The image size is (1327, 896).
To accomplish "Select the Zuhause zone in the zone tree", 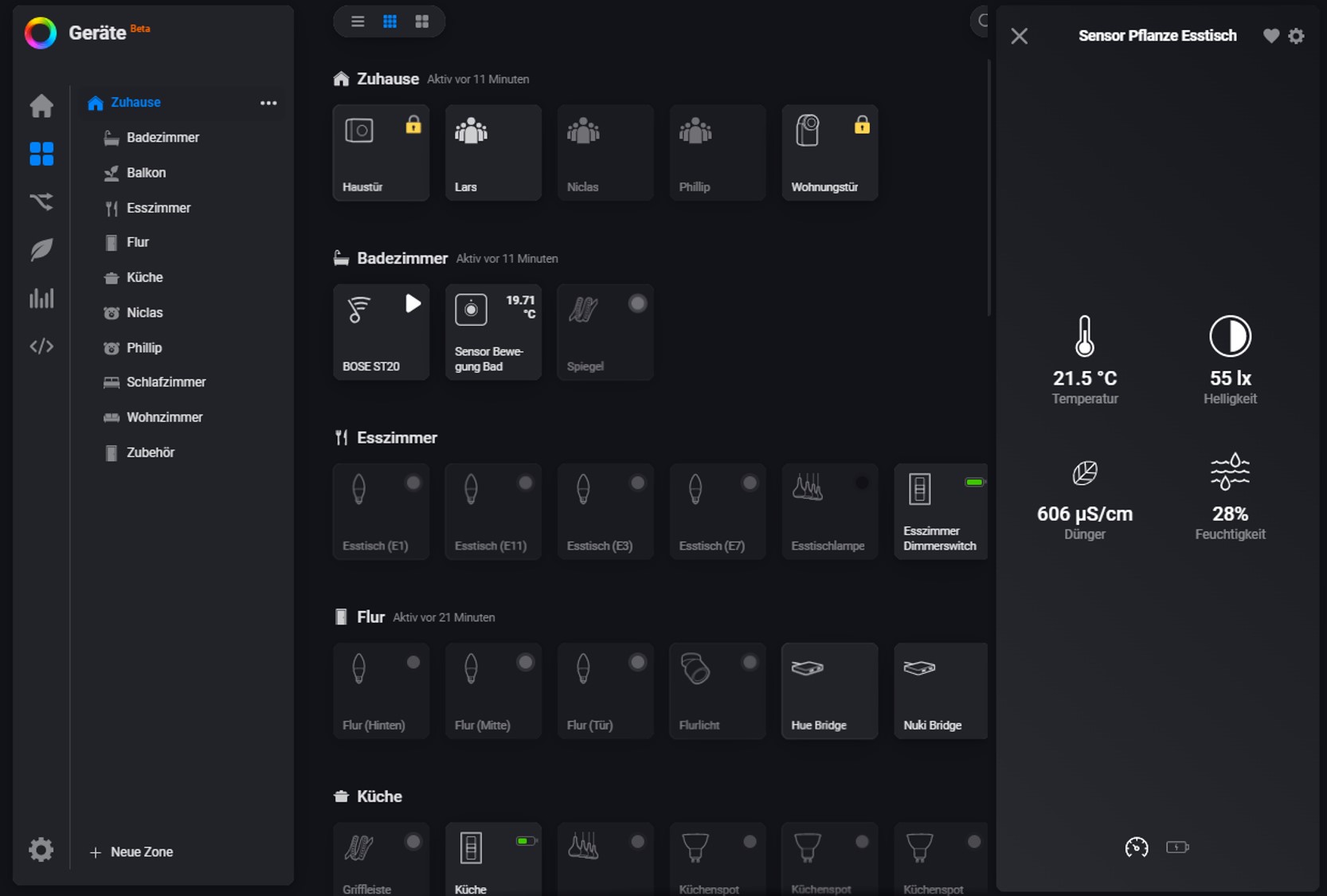I will click(135, 102).
